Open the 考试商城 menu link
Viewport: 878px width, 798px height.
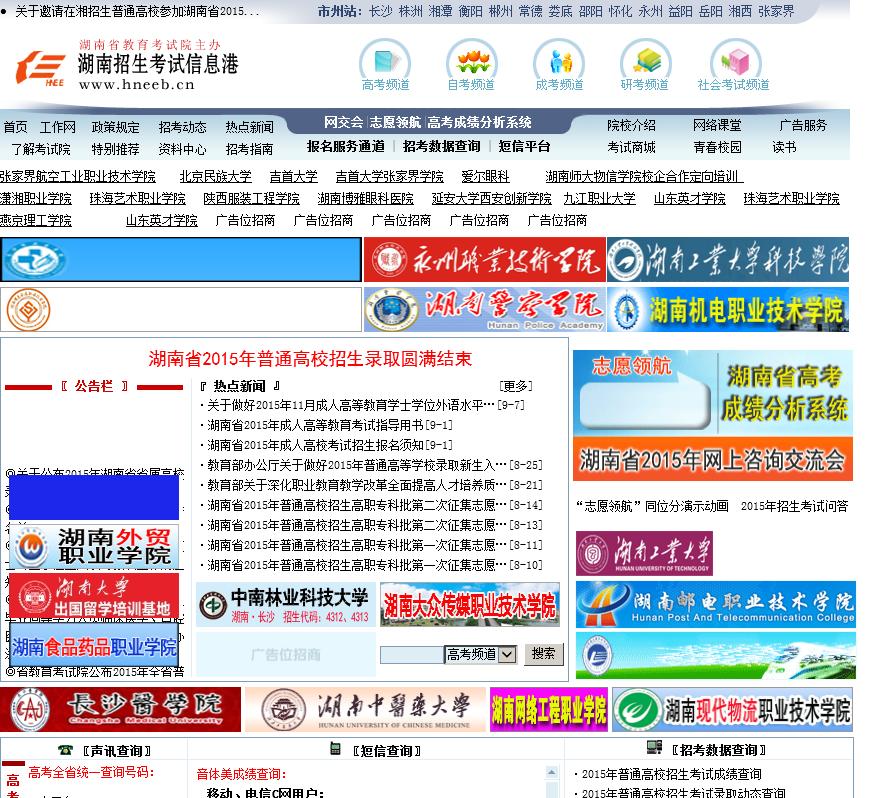[632, 147]
